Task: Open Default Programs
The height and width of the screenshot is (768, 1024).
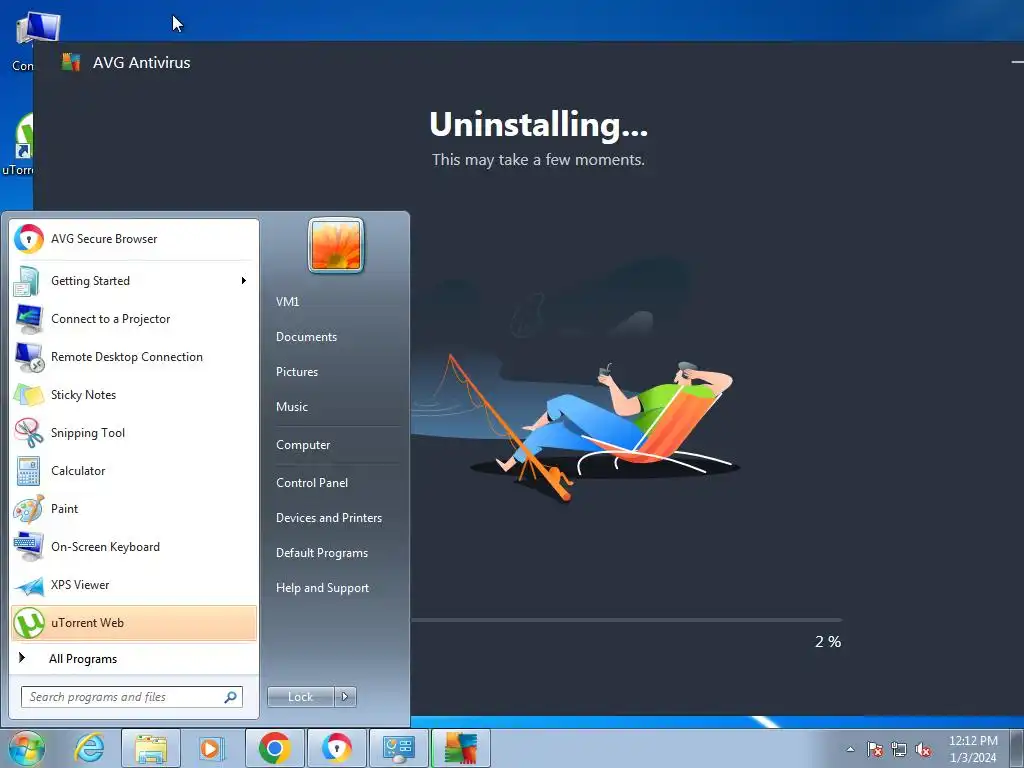Action: [x=322, y=553]
